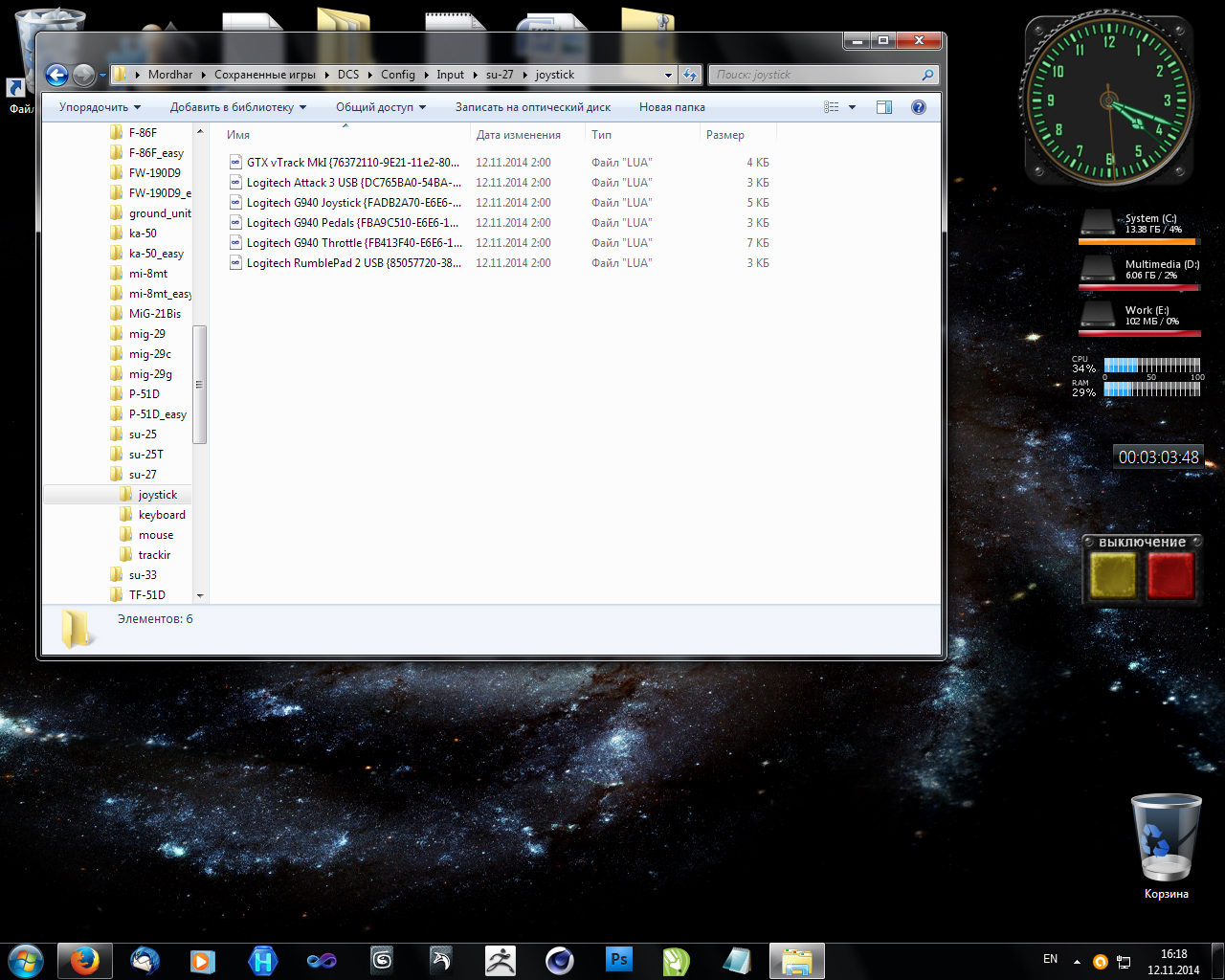Click the Input breadcrumb segment
This screenshot has height=980, width=1225.
(450, 75)
